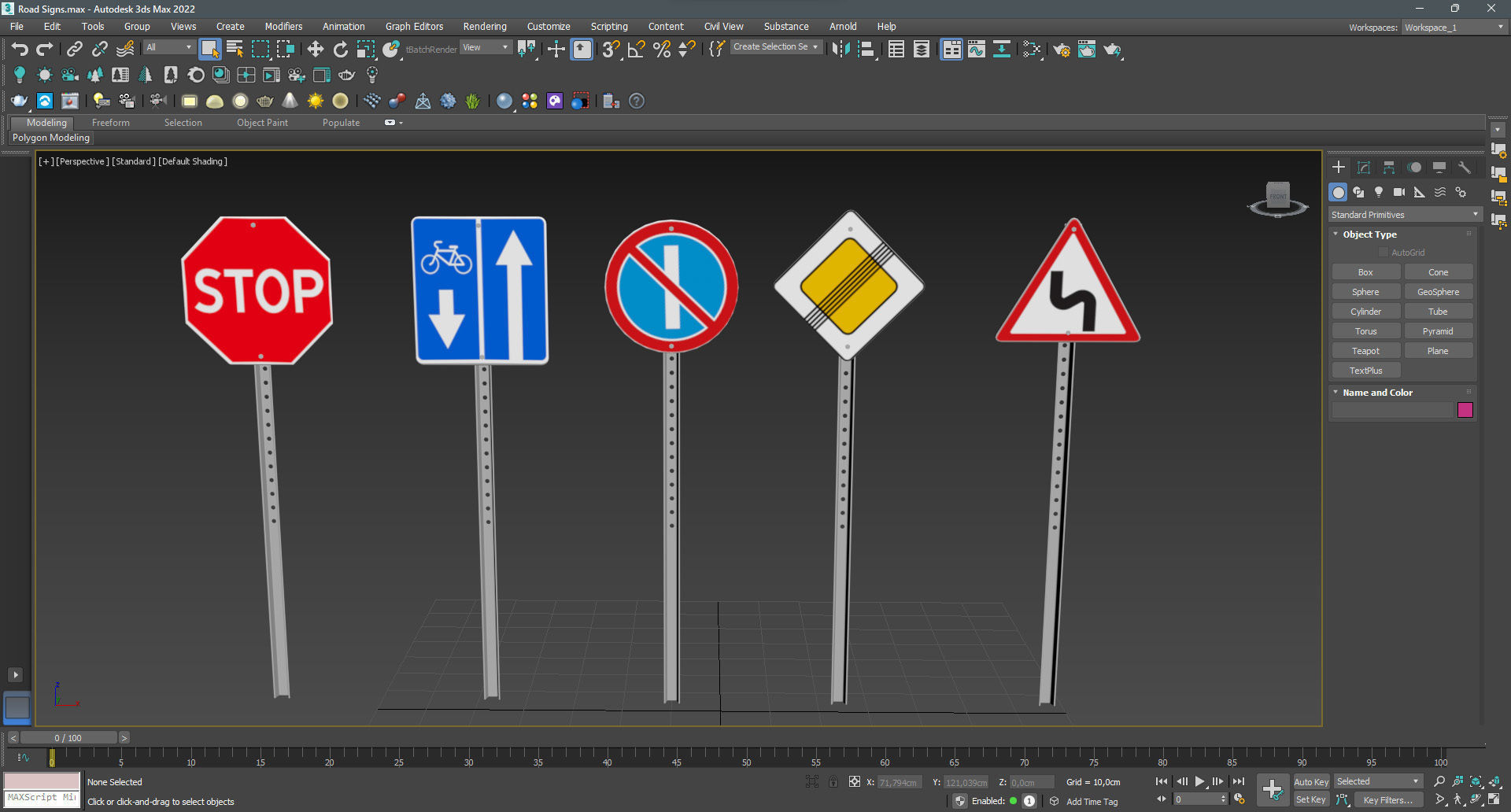
Task: Select the Mirror tool
Action: (841, 49)
